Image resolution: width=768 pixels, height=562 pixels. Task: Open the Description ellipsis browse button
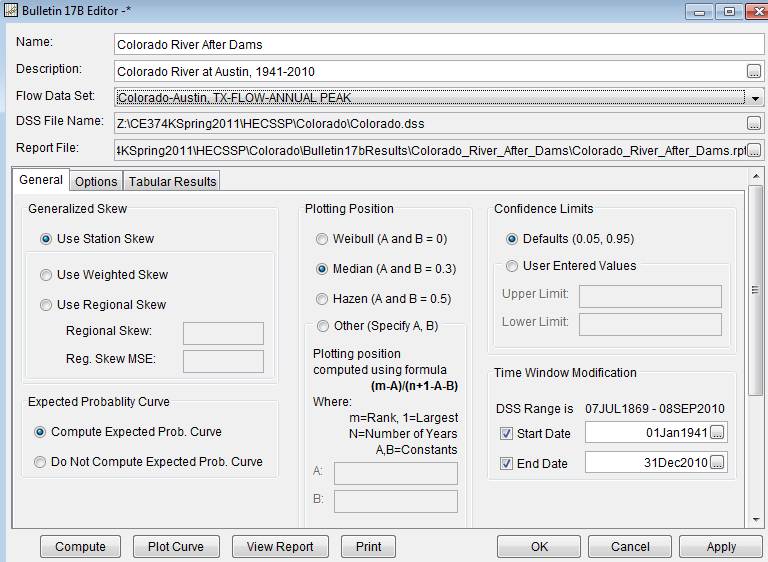coord(754,72)
